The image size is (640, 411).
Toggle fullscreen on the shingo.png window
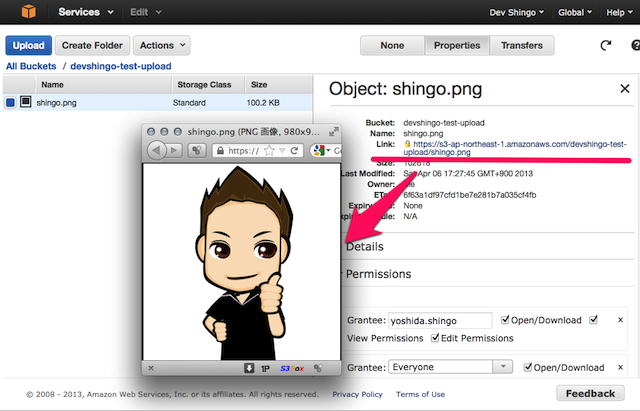click(x=333, y=132)
